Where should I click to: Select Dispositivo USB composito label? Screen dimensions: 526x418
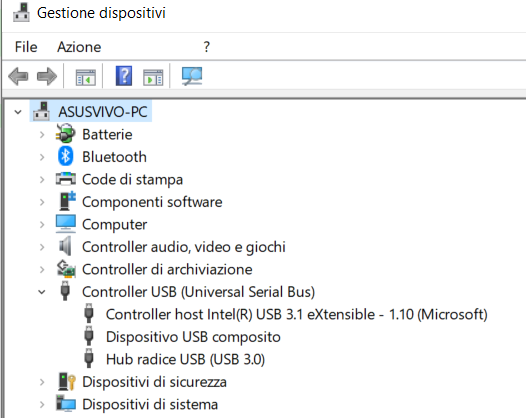[193, 337]
